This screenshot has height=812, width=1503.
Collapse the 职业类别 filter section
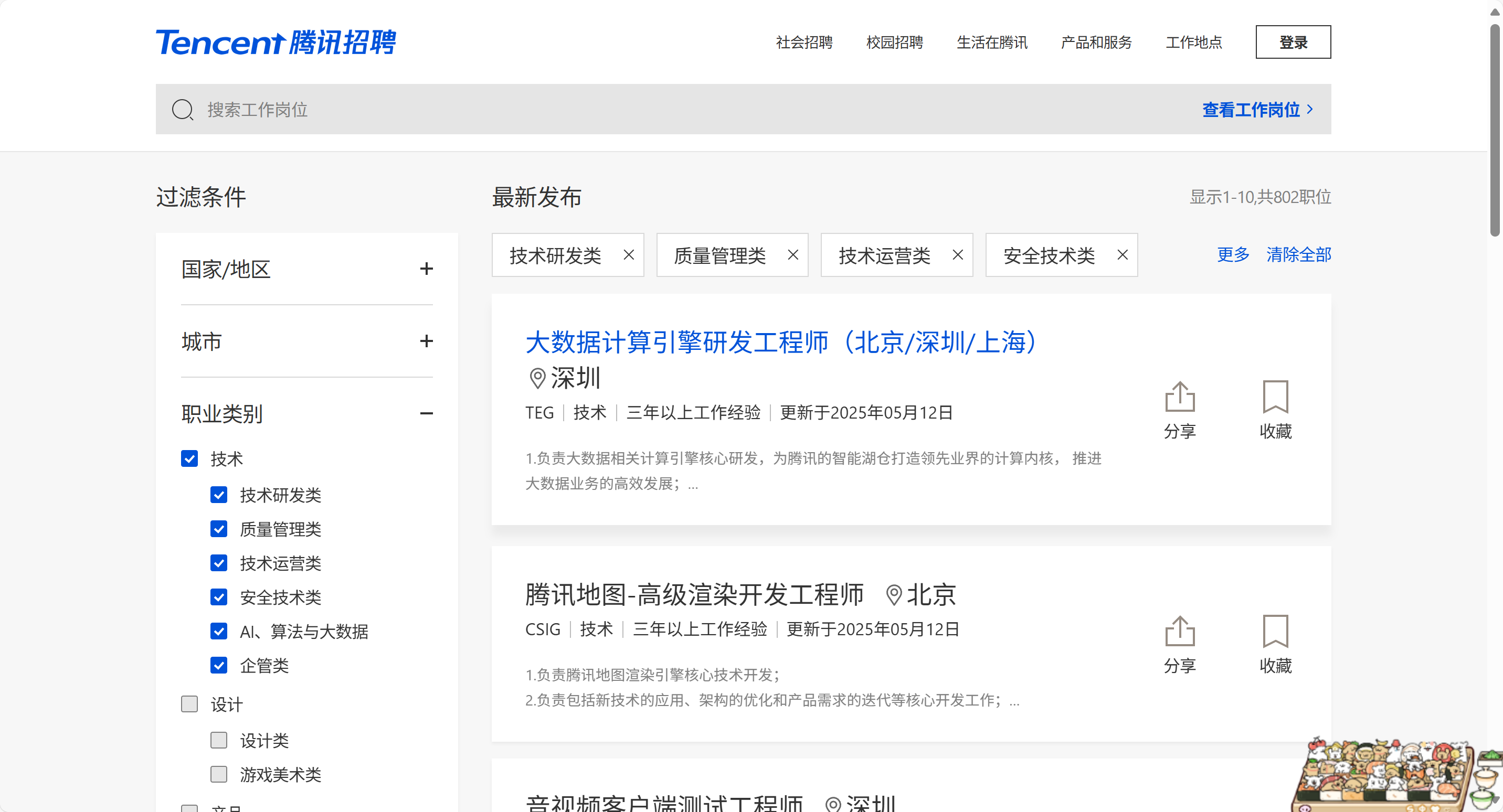tap(427, 413)
